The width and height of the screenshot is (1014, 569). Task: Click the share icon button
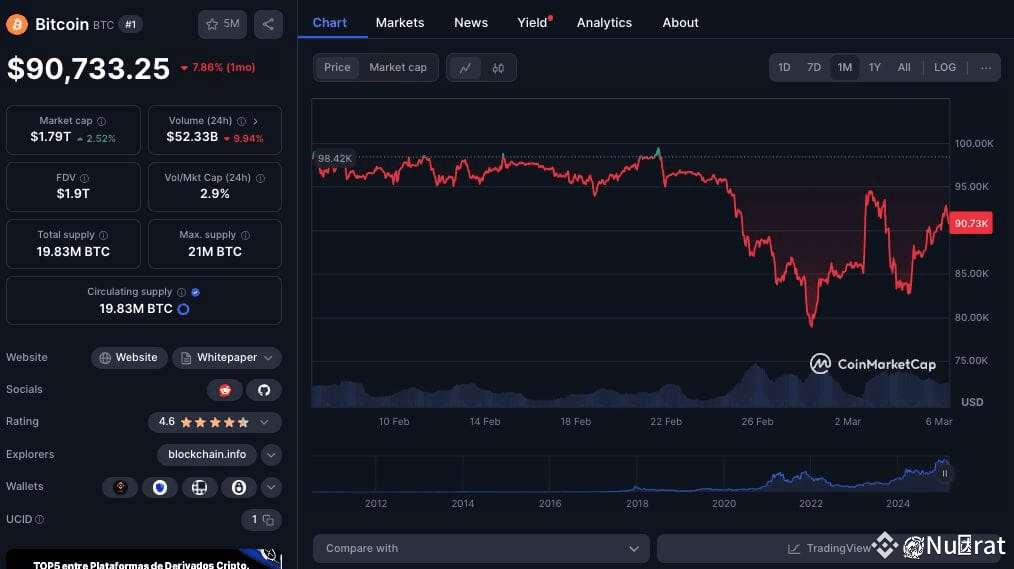tap(268, 25)
